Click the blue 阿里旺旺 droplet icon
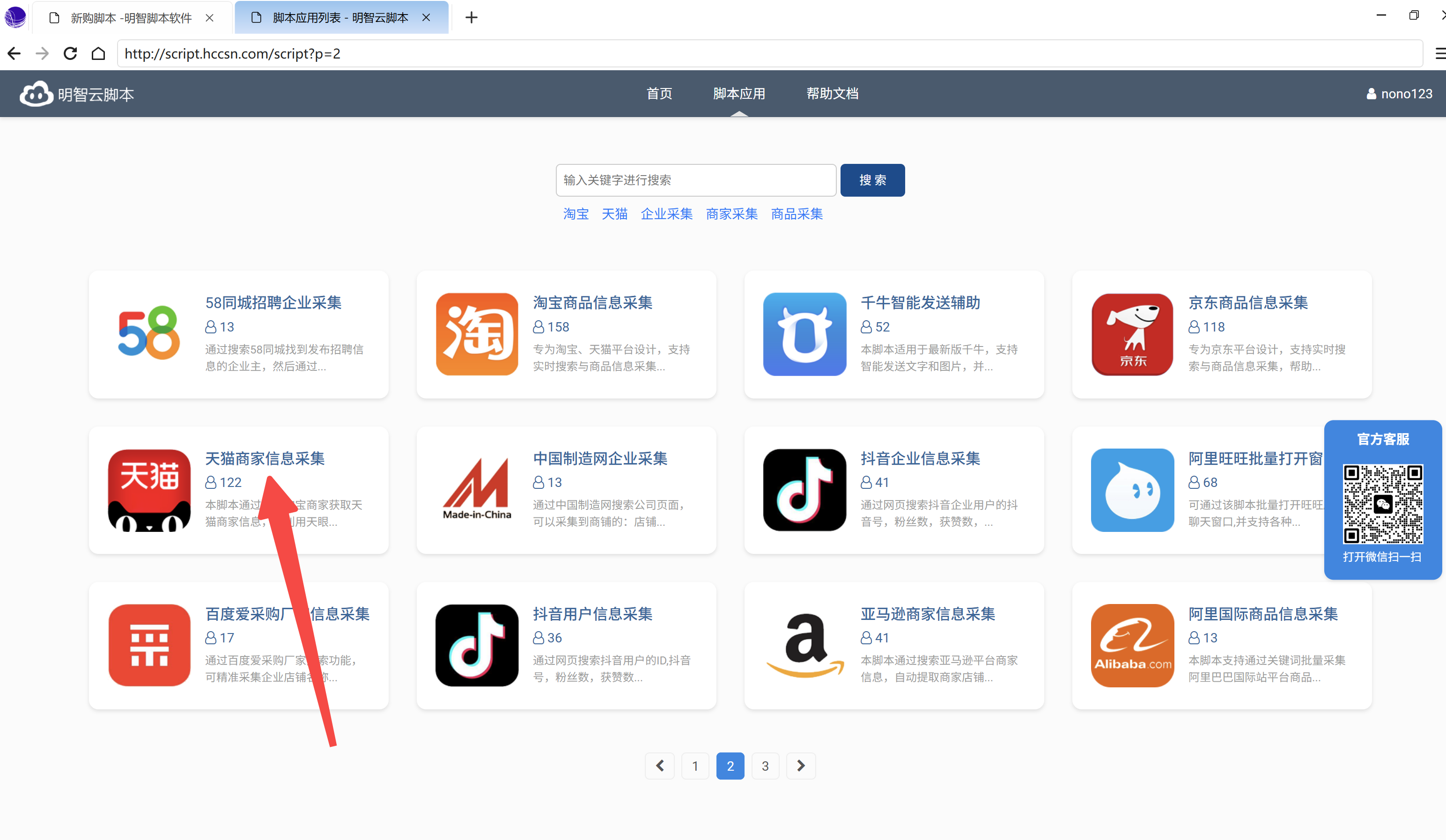This screenshot has height=840, width=1446. tap(1132, 490)
